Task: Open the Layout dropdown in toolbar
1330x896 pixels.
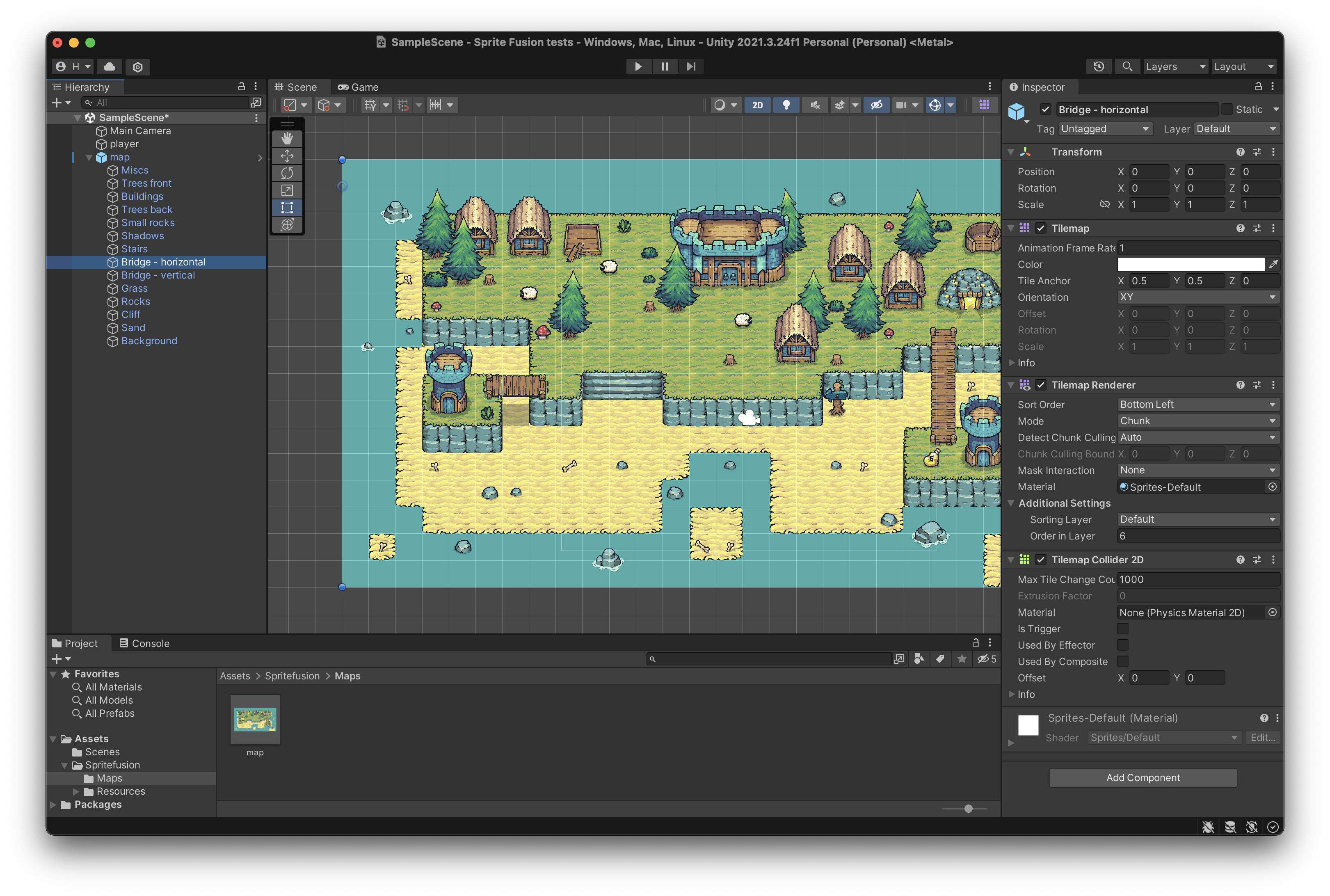Action: click(x=1244, y=66)
